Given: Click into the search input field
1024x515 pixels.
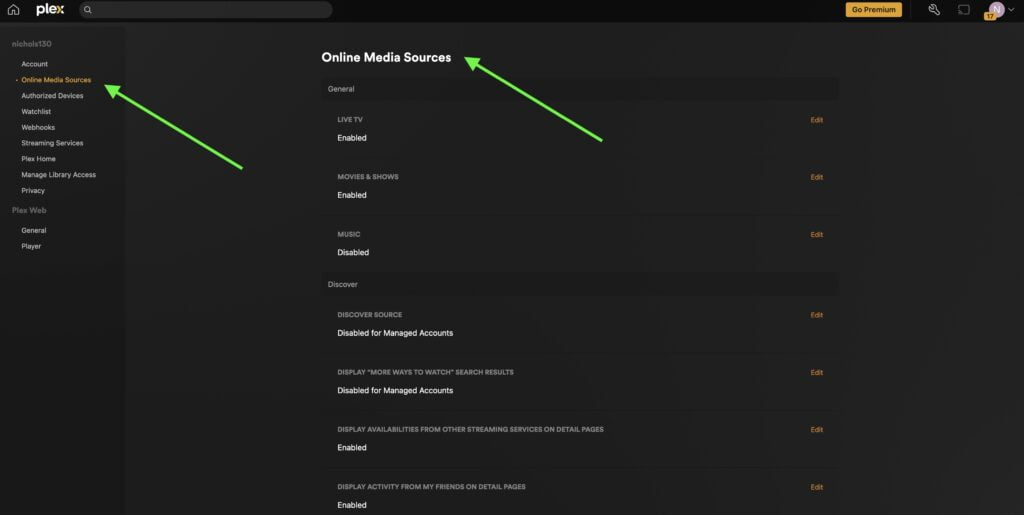Looking at the screenshot, I should pos(210,10).
